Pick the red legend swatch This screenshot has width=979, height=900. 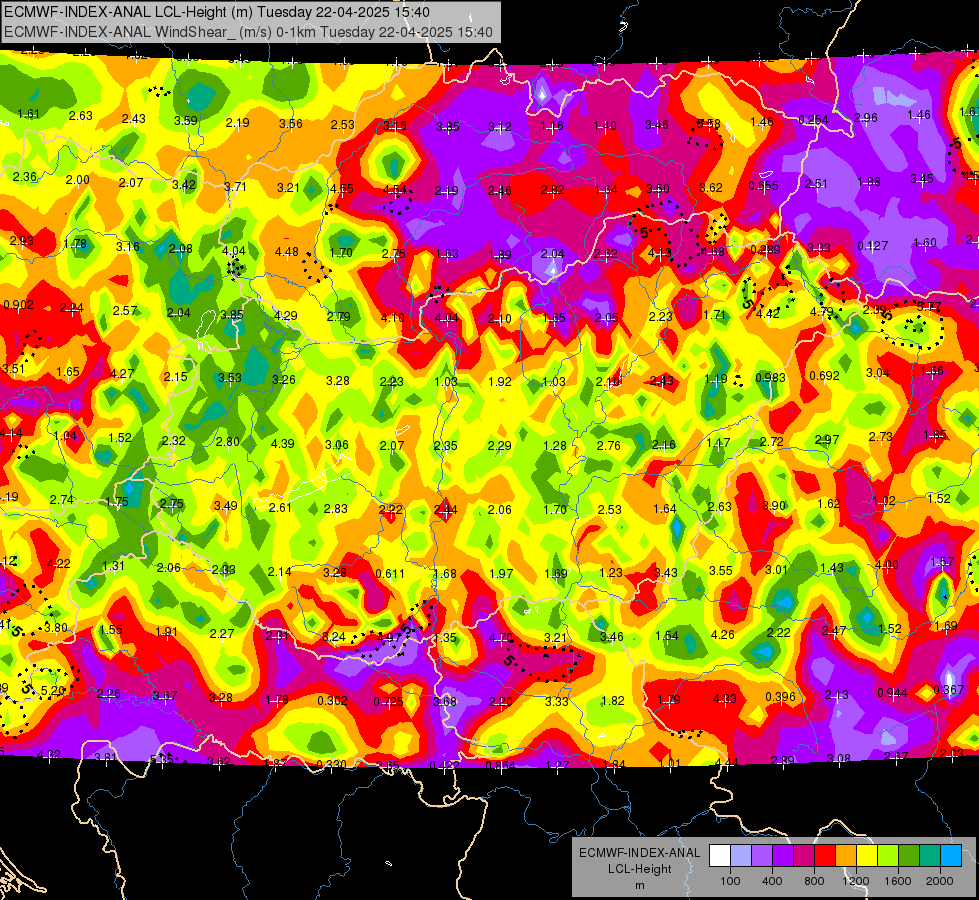825,855
